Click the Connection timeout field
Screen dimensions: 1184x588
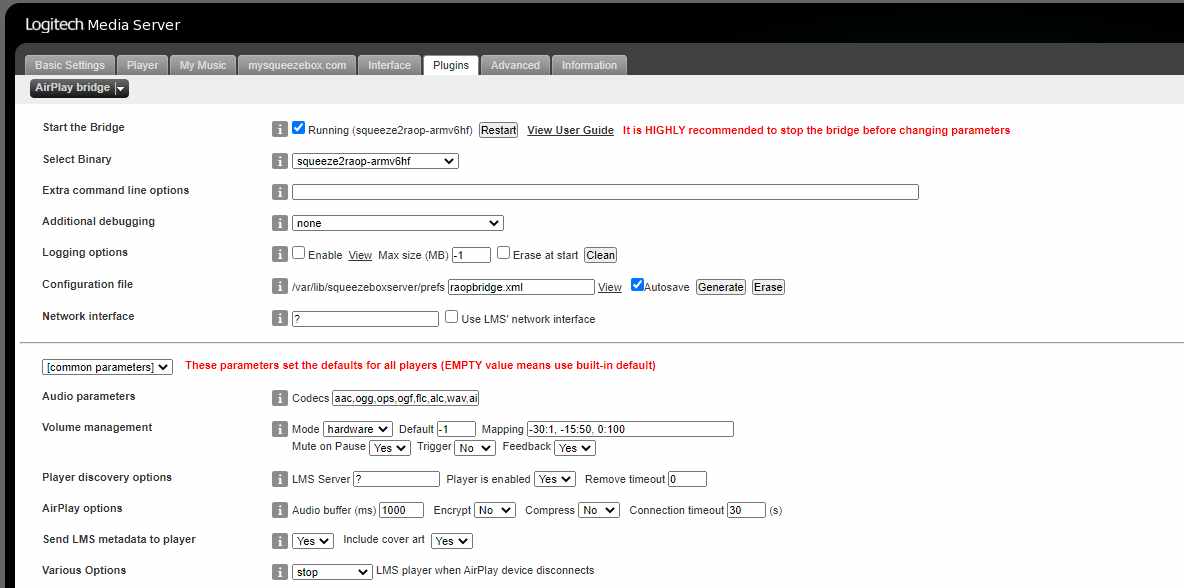pyautogui.click(x=746, y=510)
